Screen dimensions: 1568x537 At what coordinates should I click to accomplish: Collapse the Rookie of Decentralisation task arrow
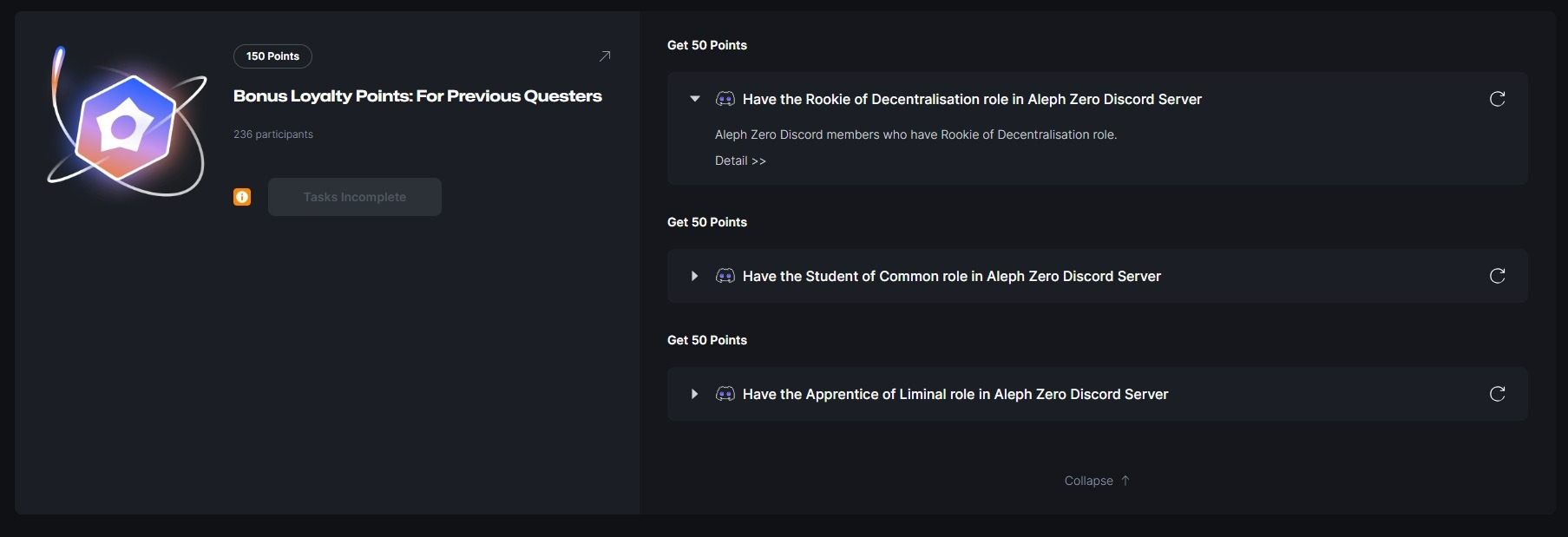pyautogui.click(x=694, y=99)
